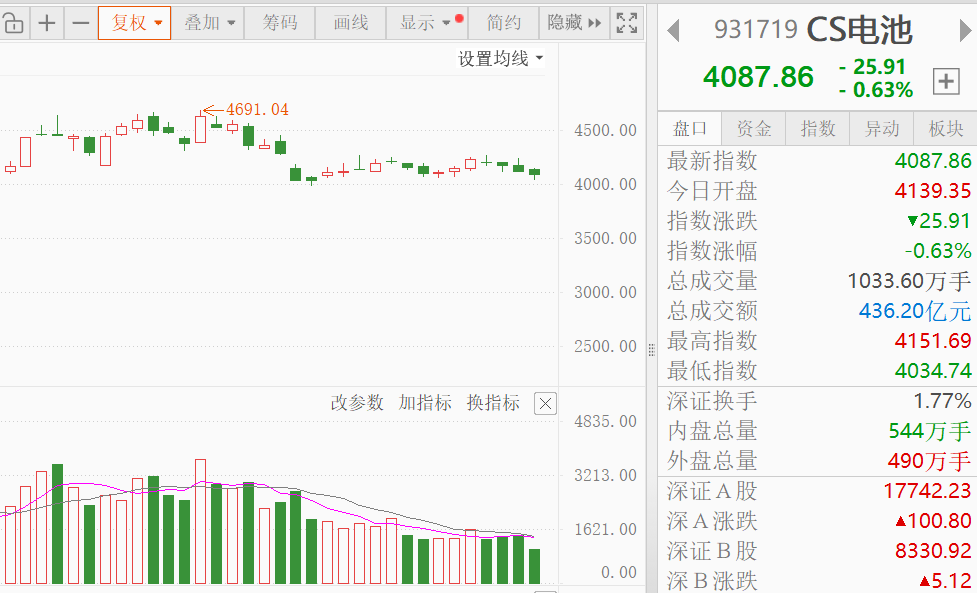Click 加指标 to add indicator

point(425,403)
